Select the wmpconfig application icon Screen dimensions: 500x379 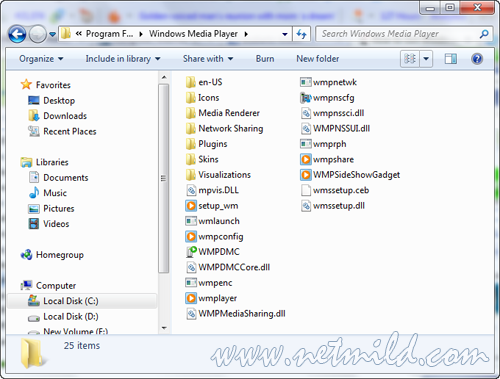click(191, 236)
